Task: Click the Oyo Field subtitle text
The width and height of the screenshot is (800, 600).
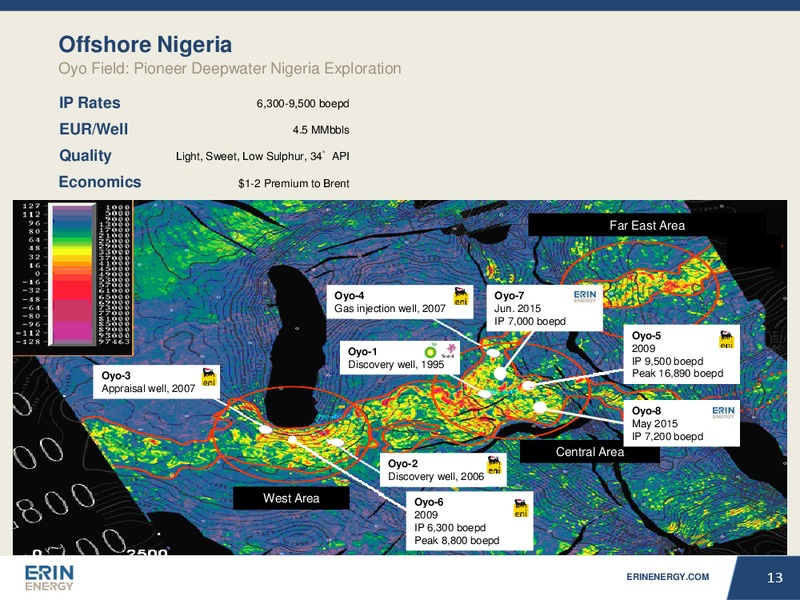Action: (230, 68)
